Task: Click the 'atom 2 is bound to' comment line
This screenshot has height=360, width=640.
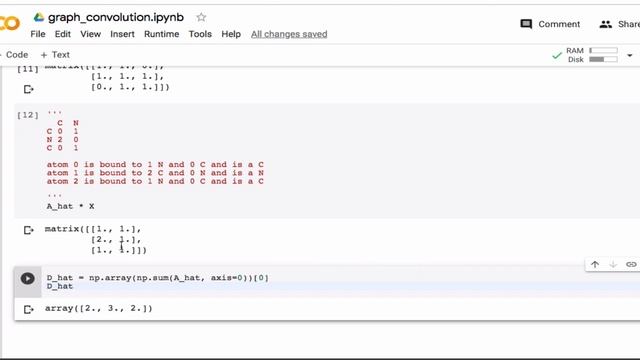Action: 155,181
